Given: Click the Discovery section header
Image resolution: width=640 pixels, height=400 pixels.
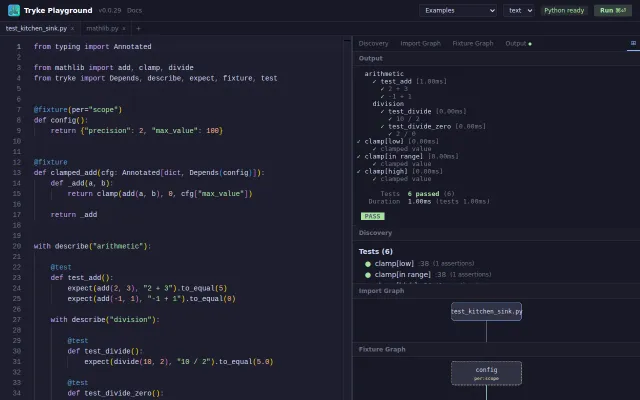Looking at the screenshot, I should click(x=375, y=233).
